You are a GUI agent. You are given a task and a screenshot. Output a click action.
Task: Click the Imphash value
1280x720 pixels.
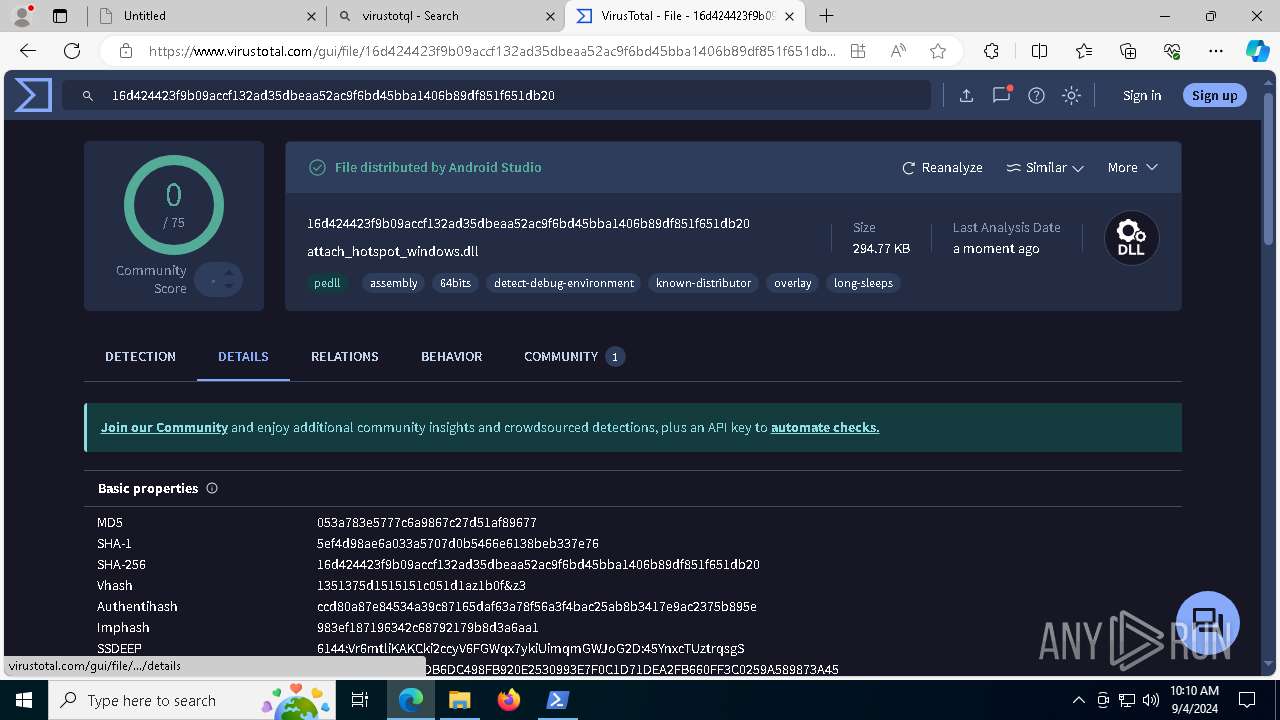click(x=428, y=627)
